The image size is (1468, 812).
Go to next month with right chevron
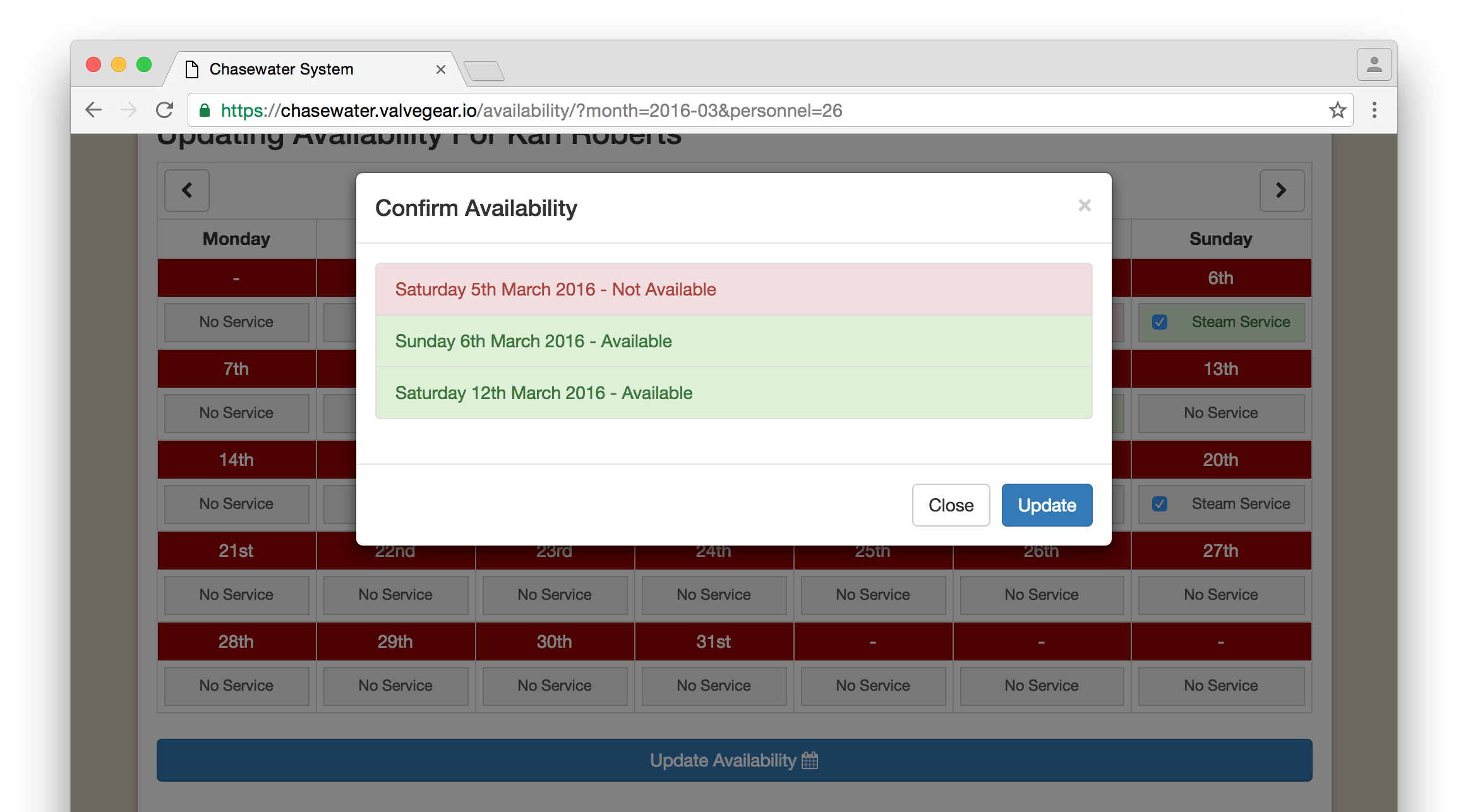1281,190
